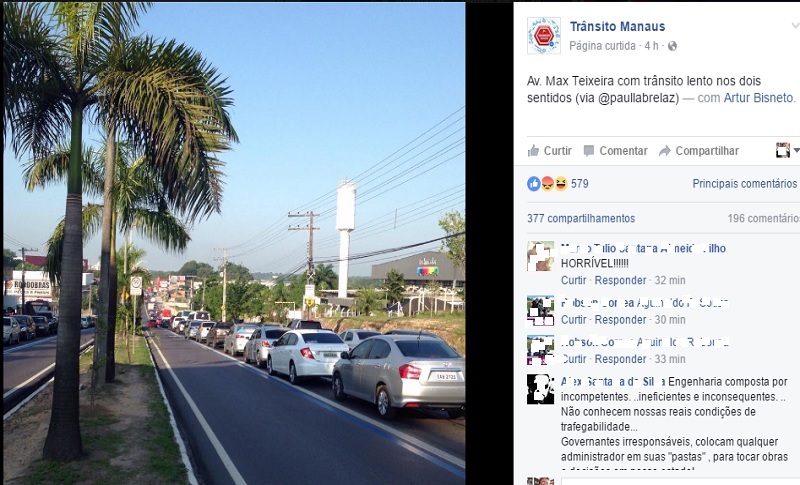800x485 pixels.
Task: Open post options chevron at top right
Action: pyautogui.click(x=795, y=25)
